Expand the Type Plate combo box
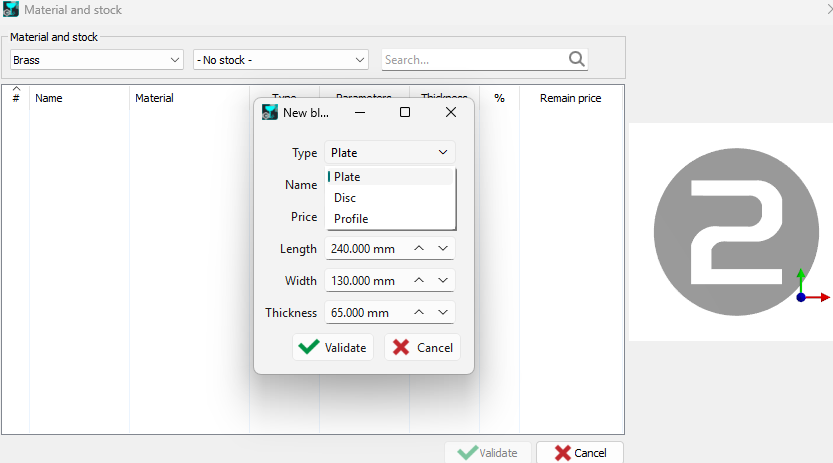The height and width of the screenshot is (463, 833). tap(390, 153)
